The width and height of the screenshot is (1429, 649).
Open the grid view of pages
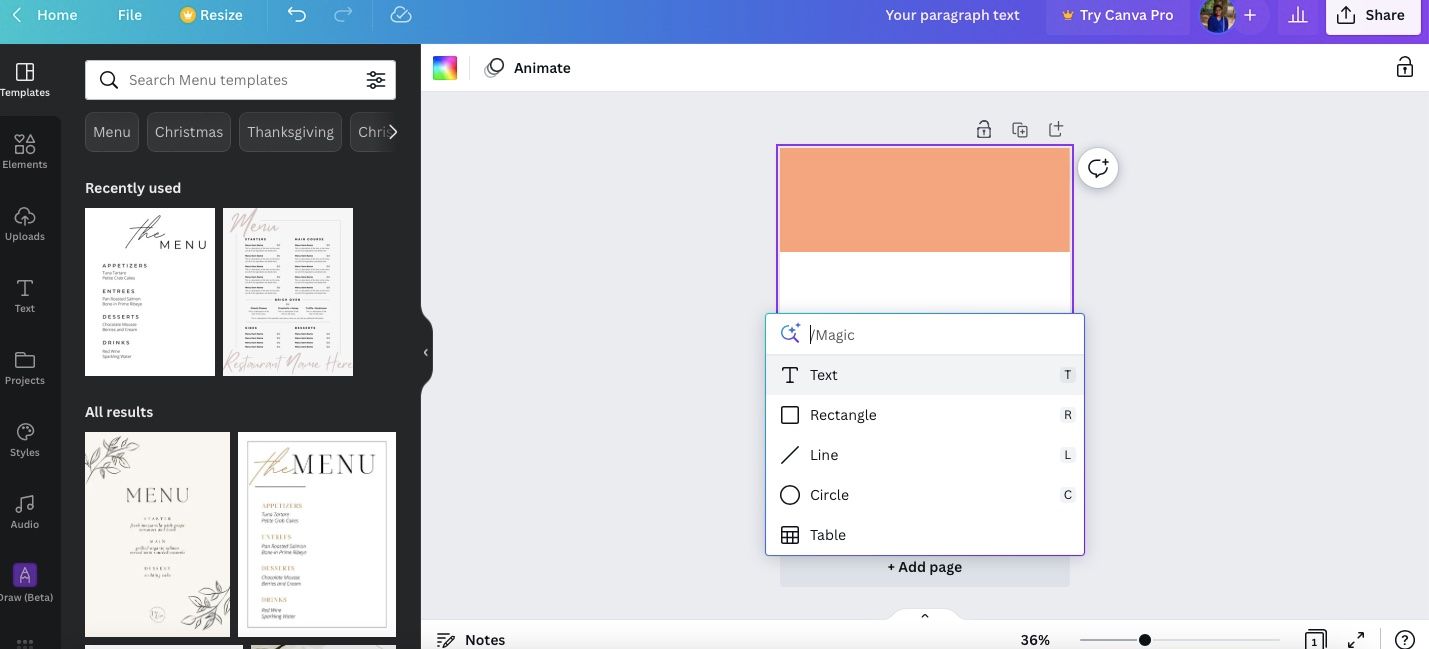click(1315, 640)
